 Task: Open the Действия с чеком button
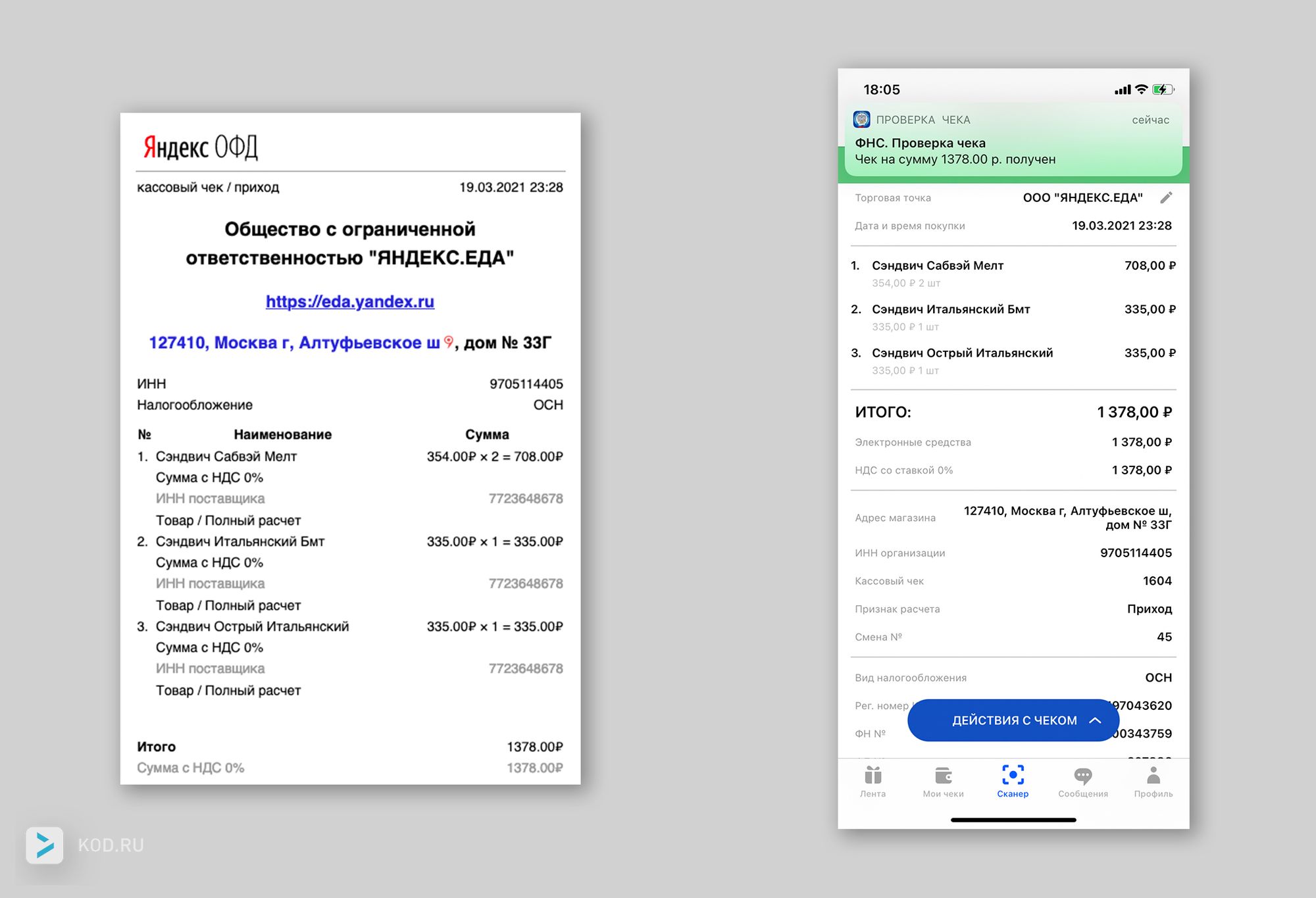point(1013,720)
